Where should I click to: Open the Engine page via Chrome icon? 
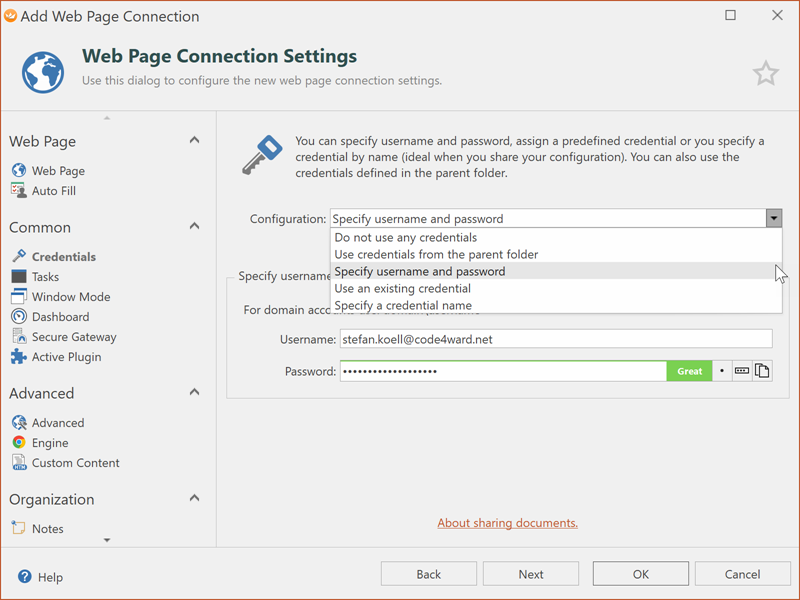pyautogui.click(x=19, y=443)
